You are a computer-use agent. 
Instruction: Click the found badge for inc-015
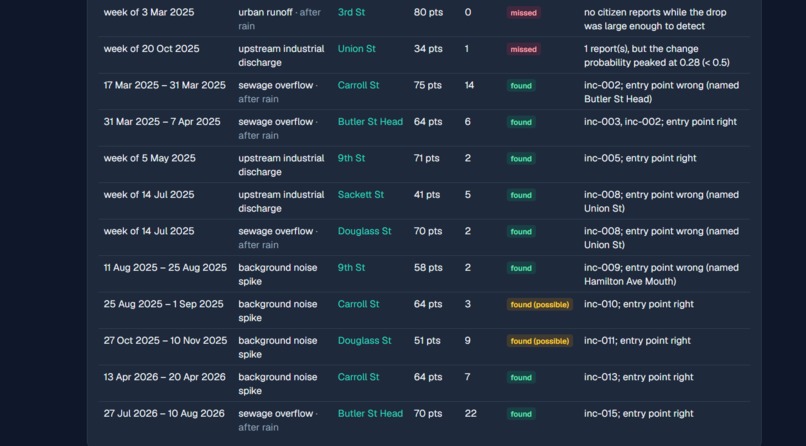(521, 414)
